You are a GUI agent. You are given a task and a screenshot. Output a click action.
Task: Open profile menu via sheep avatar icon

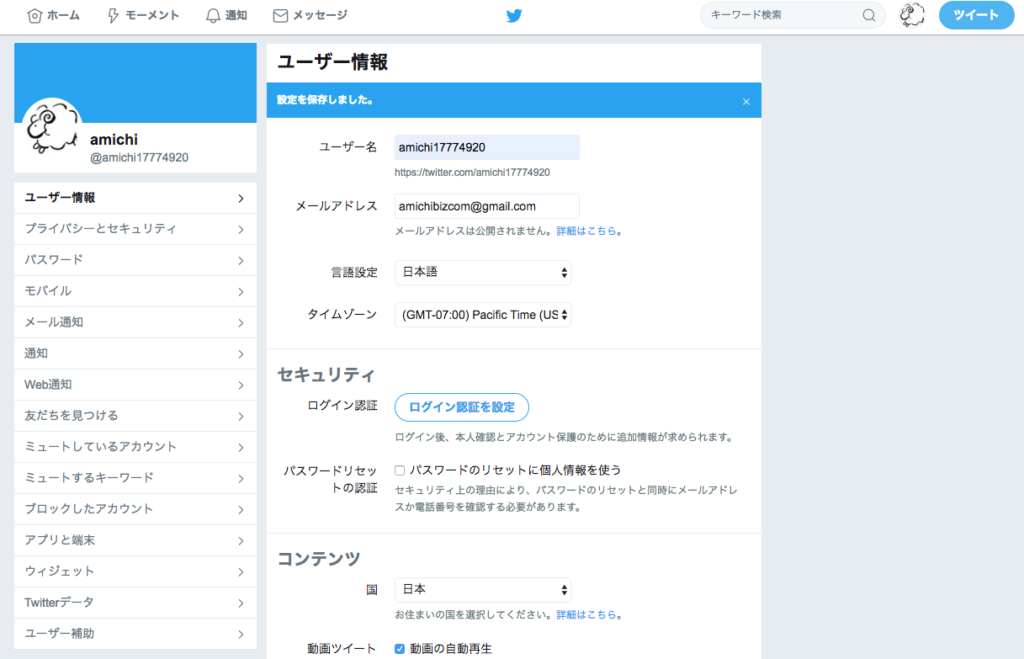coord(911,15)
